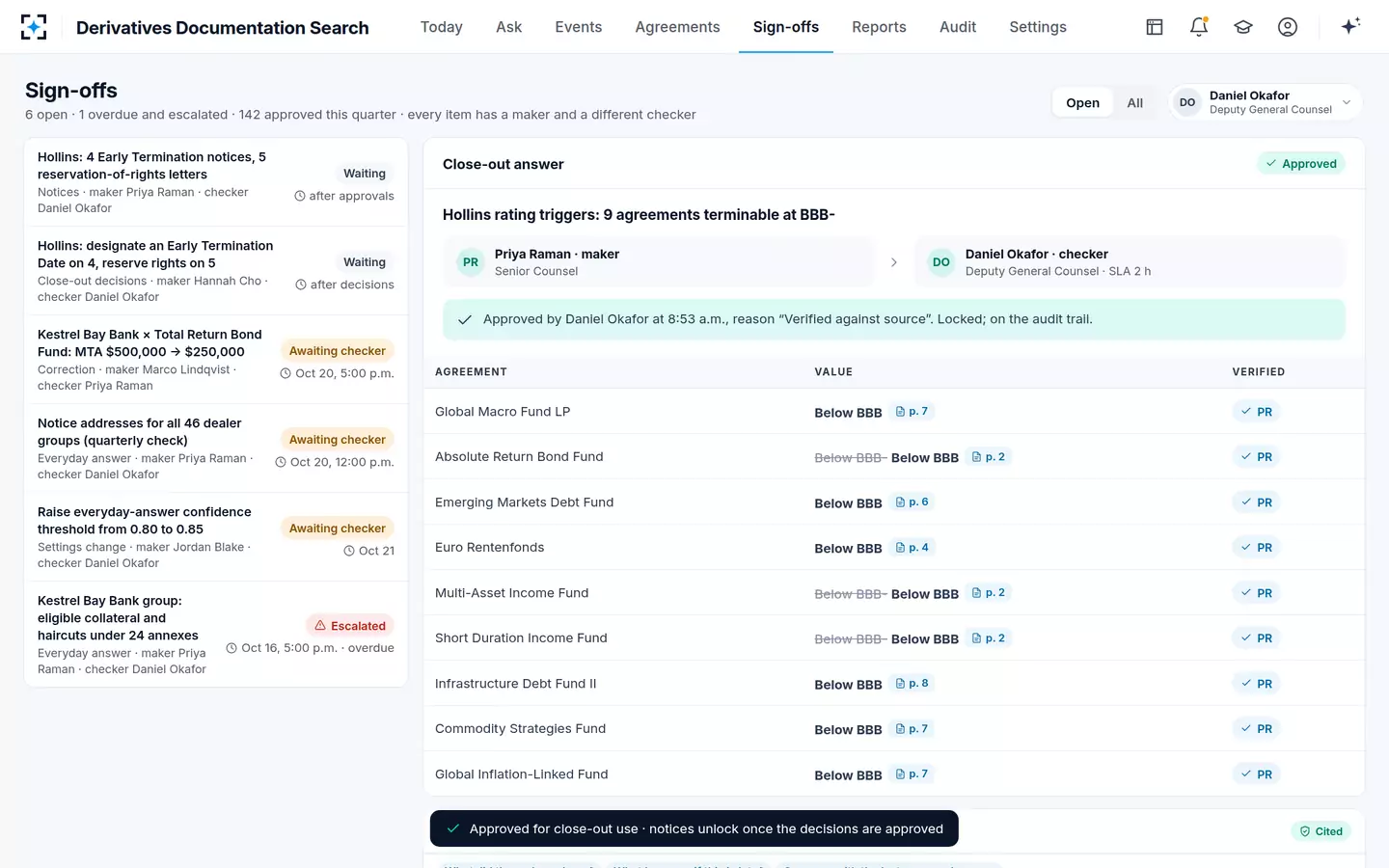Image resolution: width=1389 pixels, height=868 pixels.
Task: Open the user account profile icon
Action: (x=1288, y=27)
